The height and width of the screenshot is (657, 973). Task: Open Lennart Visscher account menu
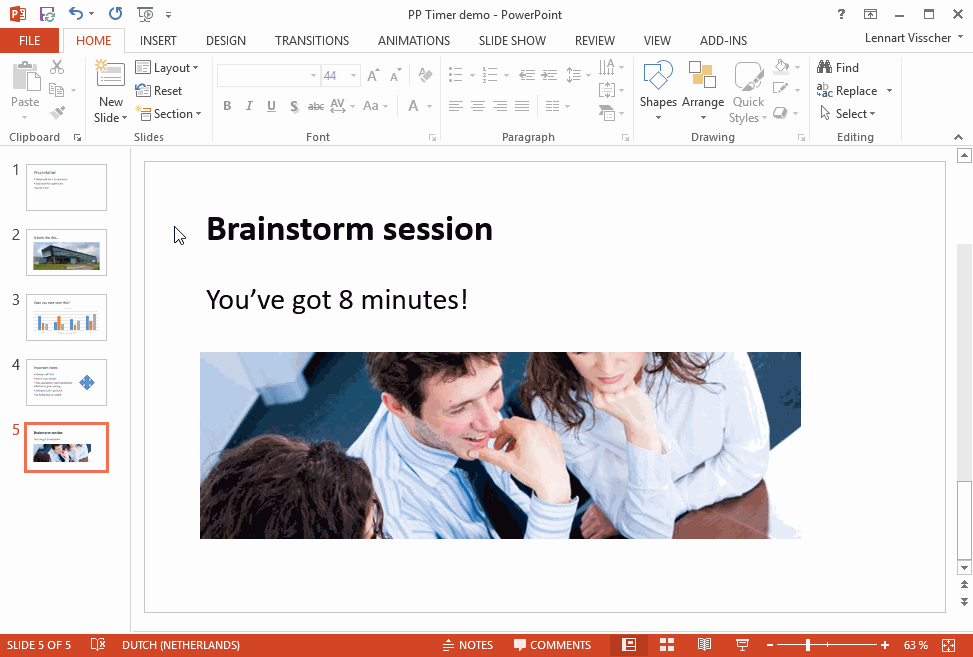[913, 38]
